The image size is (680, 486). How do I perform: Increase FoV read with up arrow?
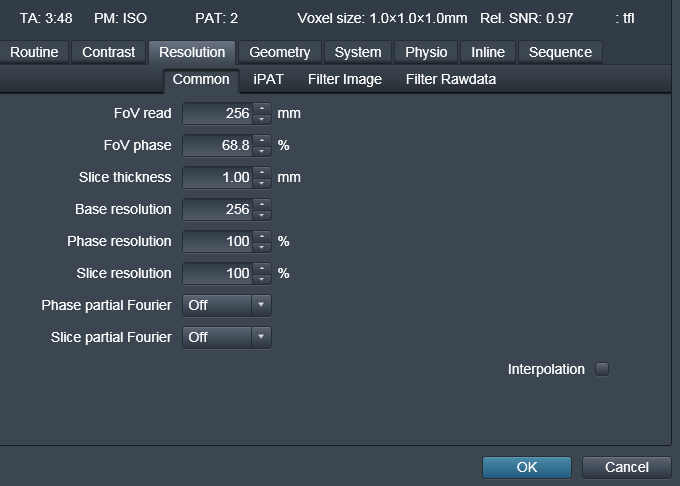coord(262,108)
